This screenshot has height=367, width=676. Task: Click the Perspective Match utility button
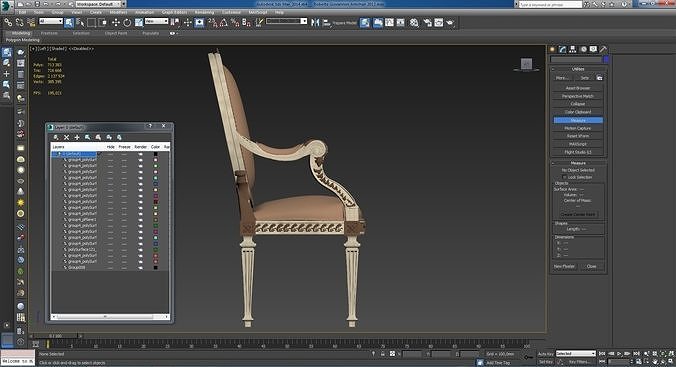tap(578, 96)
